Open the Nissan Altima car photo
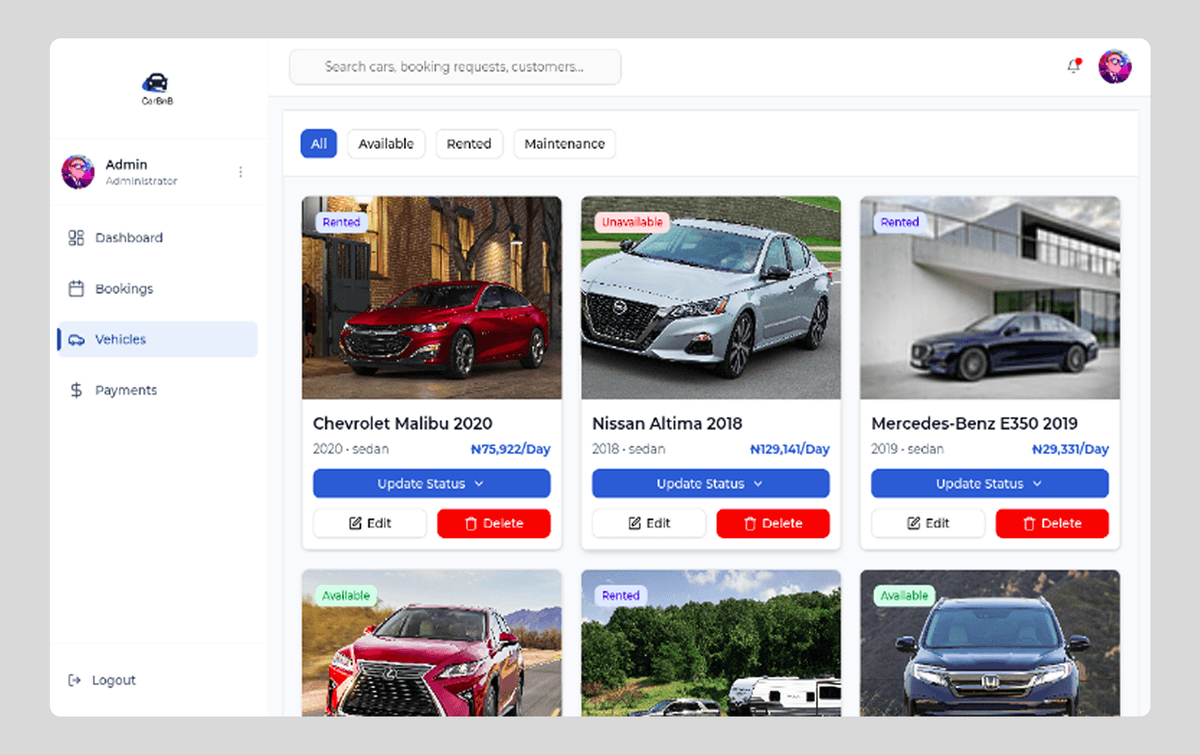 [711, 298]
